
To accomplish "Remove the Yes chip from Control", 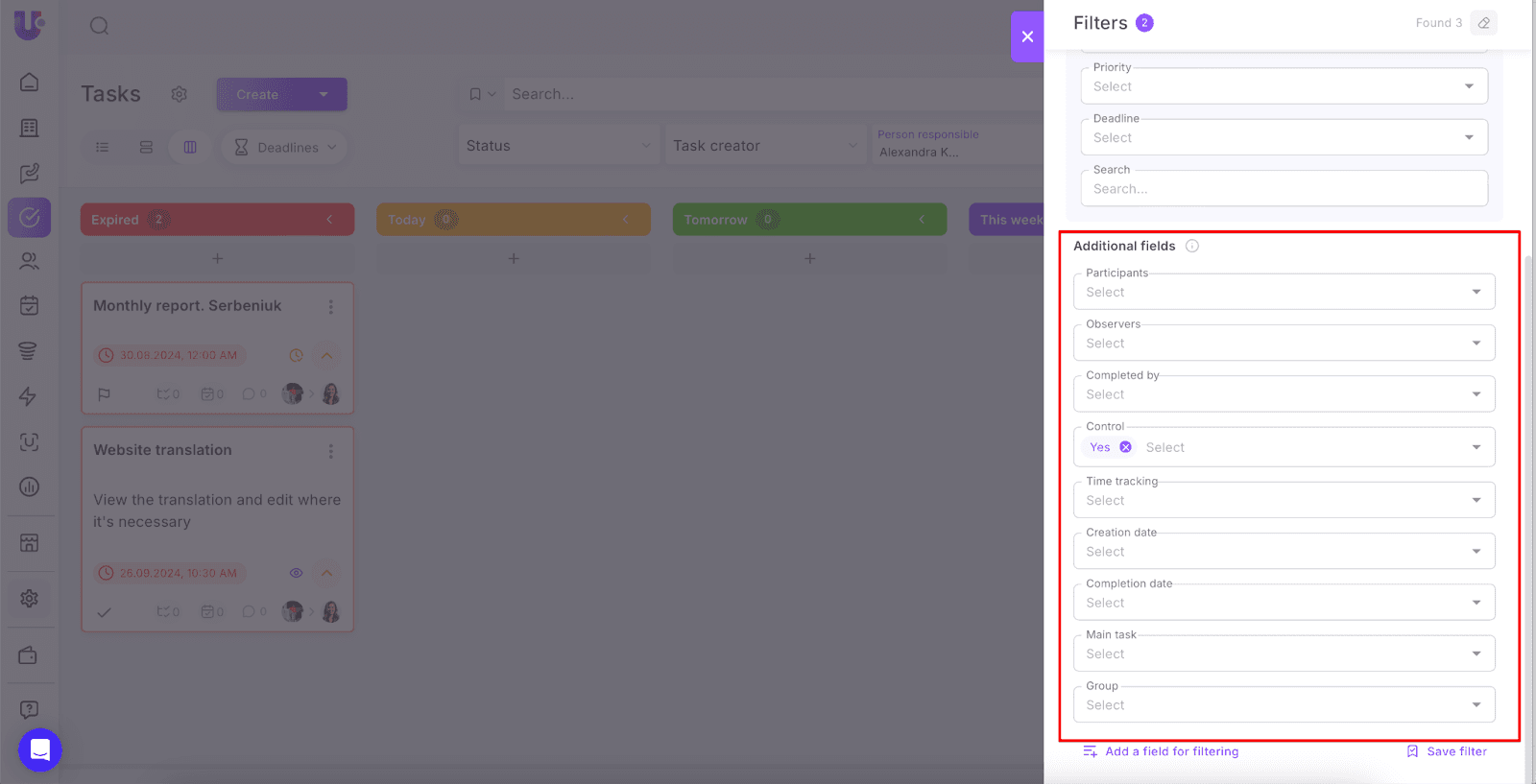I will tap(1125, 447).
